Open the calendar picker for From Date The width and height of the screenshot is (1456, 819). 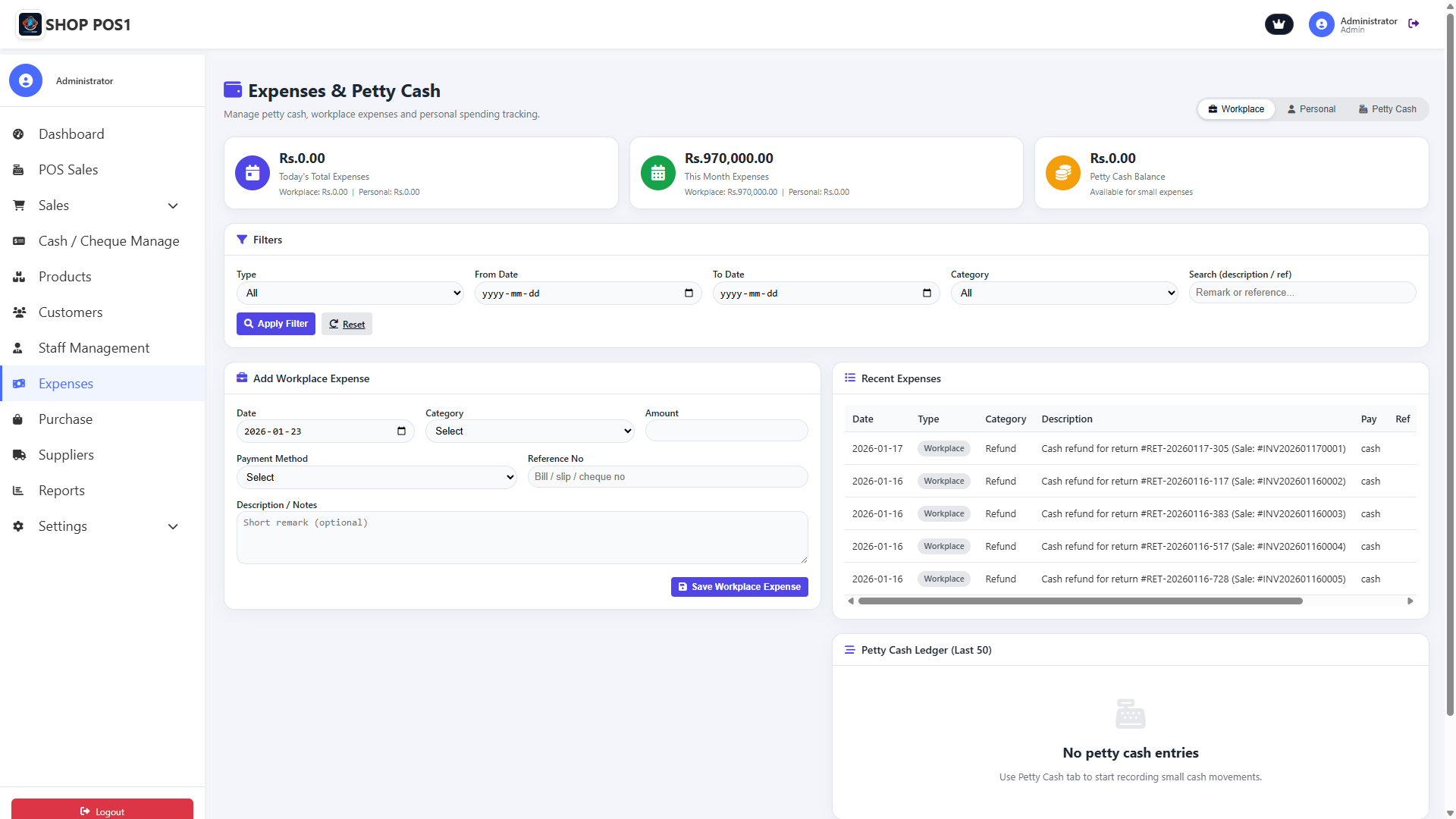click(x=689, y=293)
